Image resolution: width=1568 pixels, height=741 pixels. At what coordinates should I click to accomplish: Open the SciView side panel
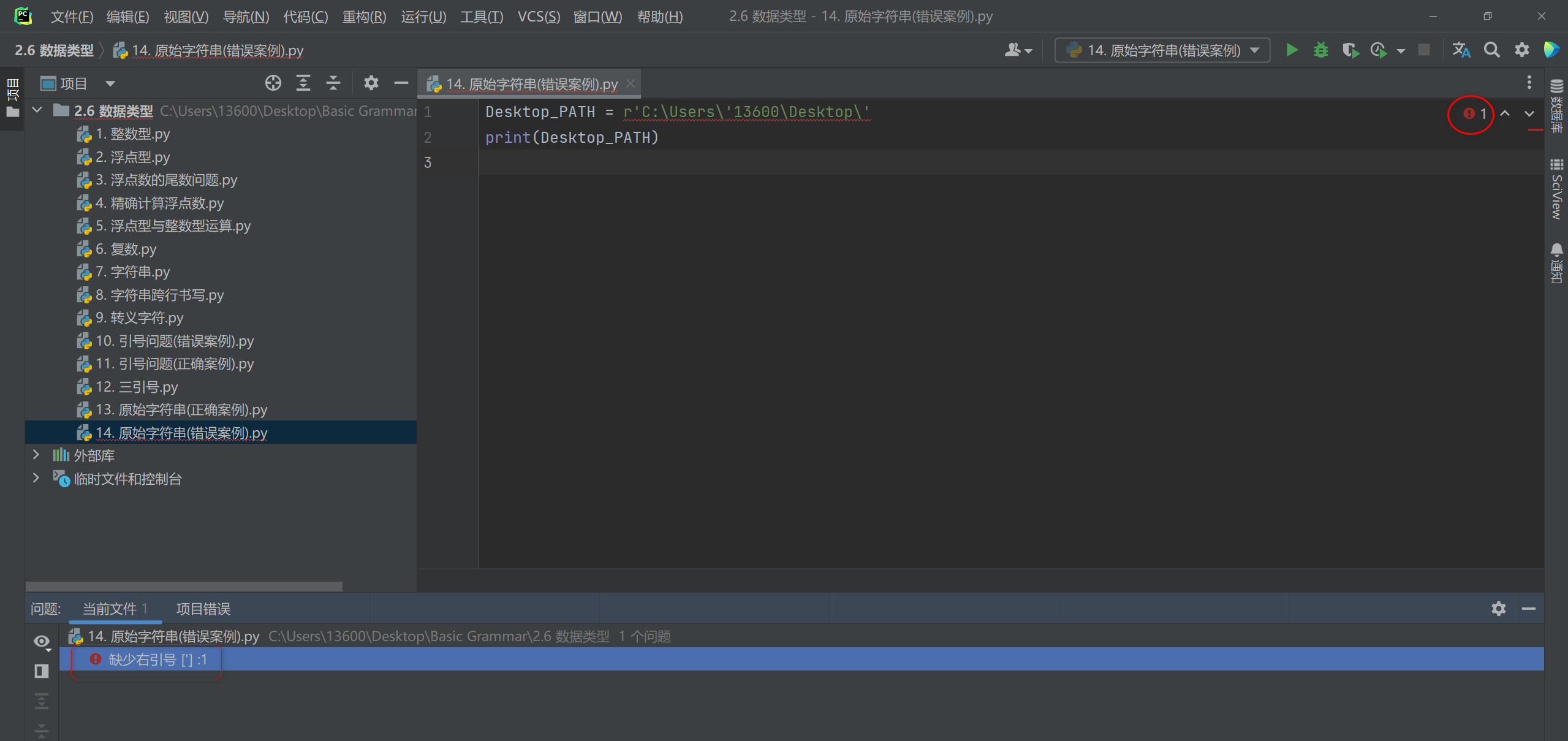pos(1557,189)
